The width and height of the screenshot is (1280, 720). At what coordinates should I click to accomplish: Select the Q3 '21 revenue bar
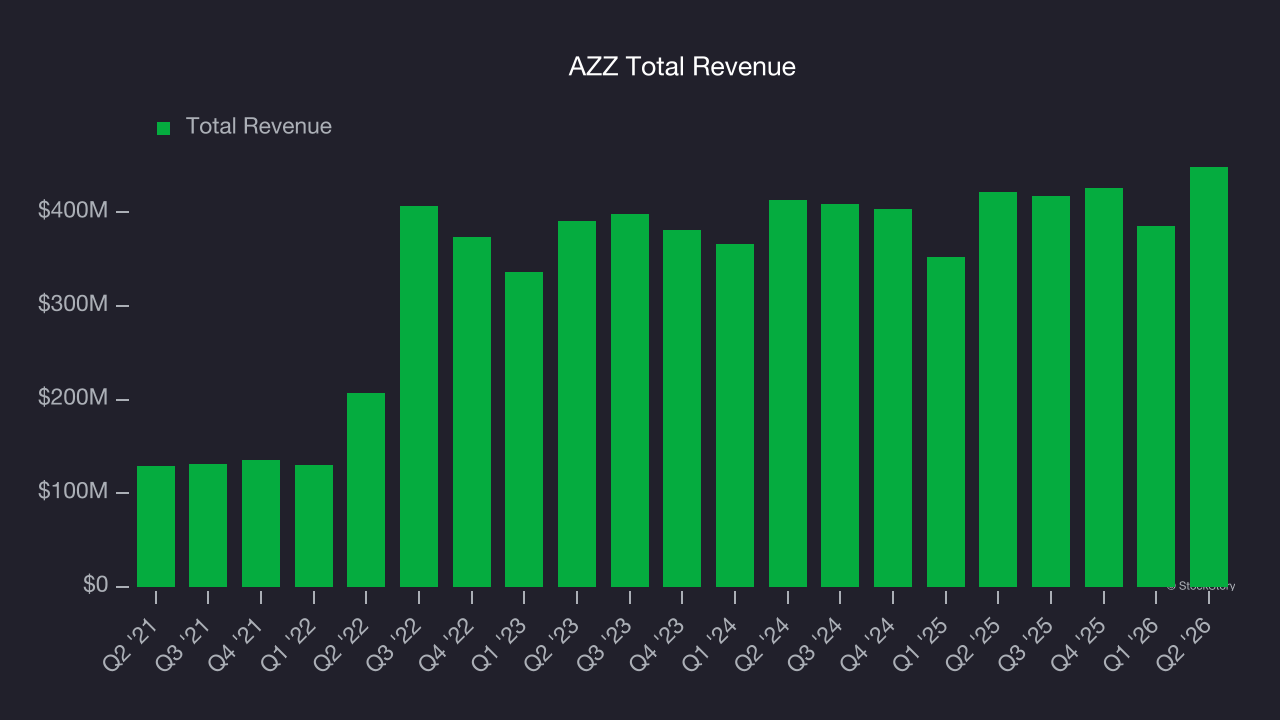click(x=208, y=525)
